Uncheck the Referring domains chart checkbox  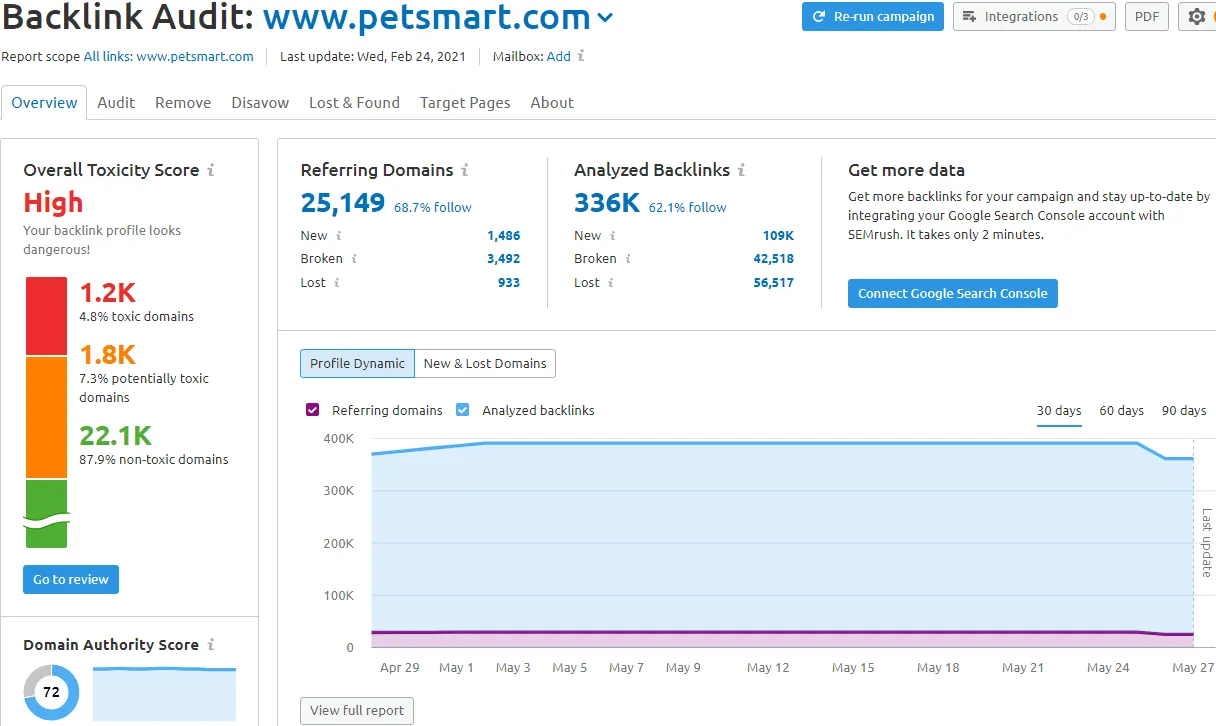click(313, 410)
